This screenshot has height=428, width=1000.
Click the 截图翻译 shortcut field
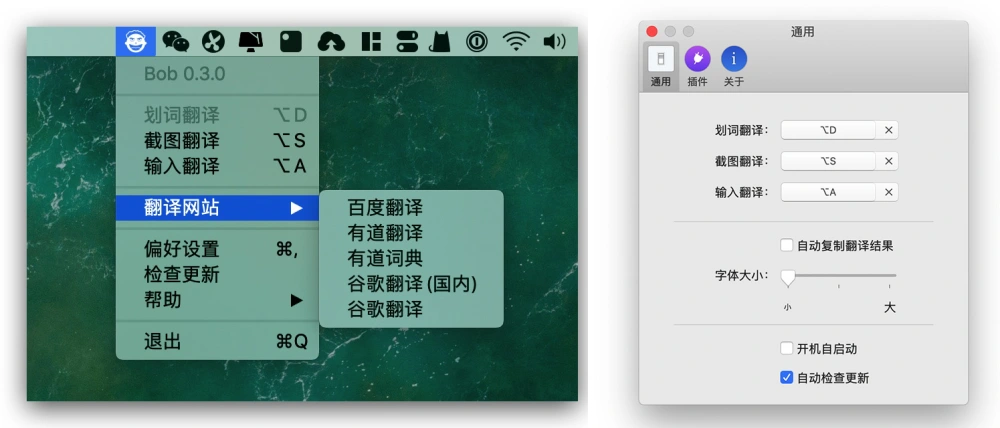[828, 161]
